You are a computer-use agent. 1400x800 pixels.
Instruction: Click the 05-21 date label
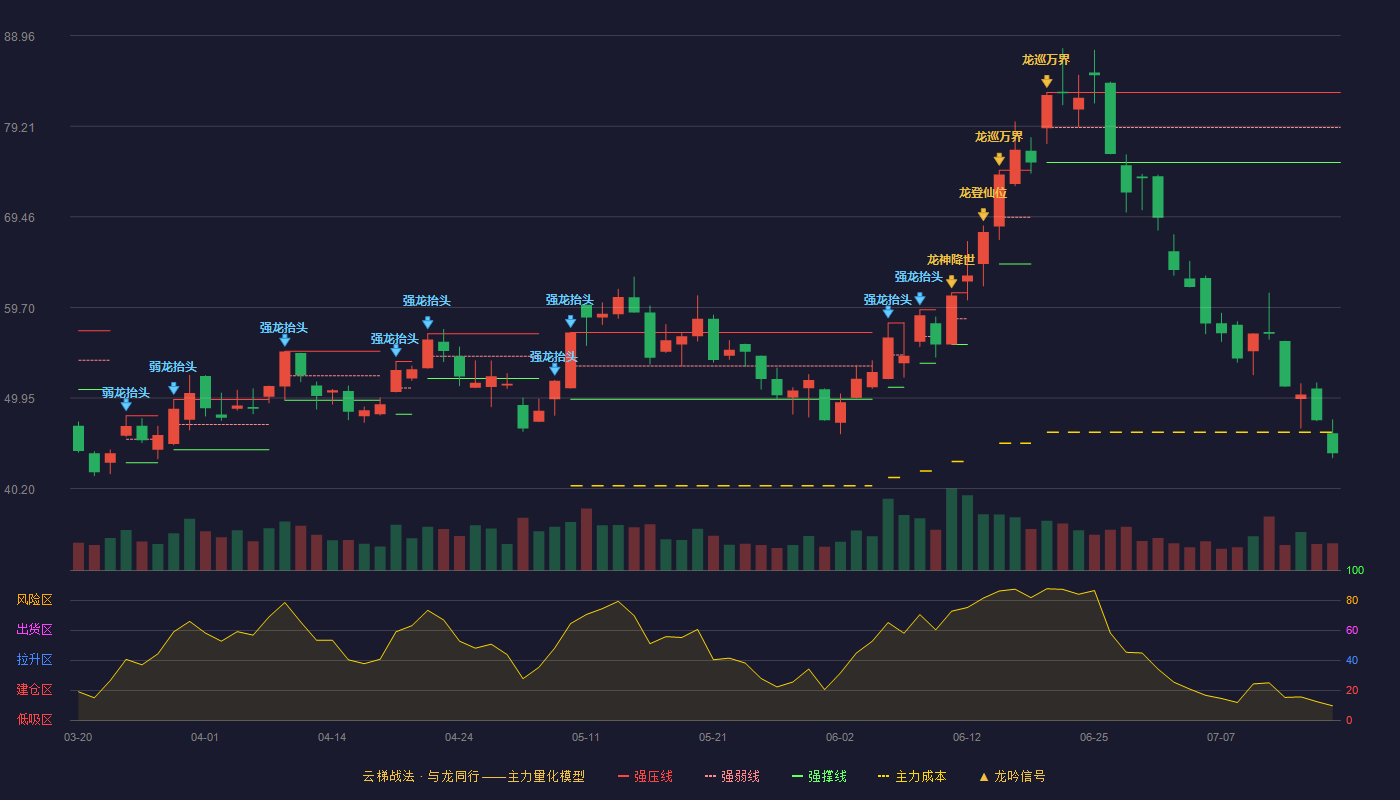click(x=713, y=737)
